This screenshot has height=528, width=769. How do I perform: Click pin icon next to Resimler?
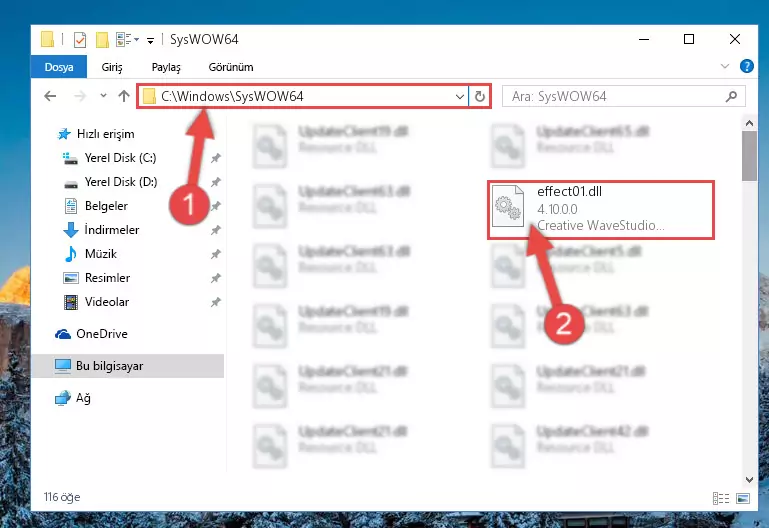pyautogui.click(x=215, y=278)
